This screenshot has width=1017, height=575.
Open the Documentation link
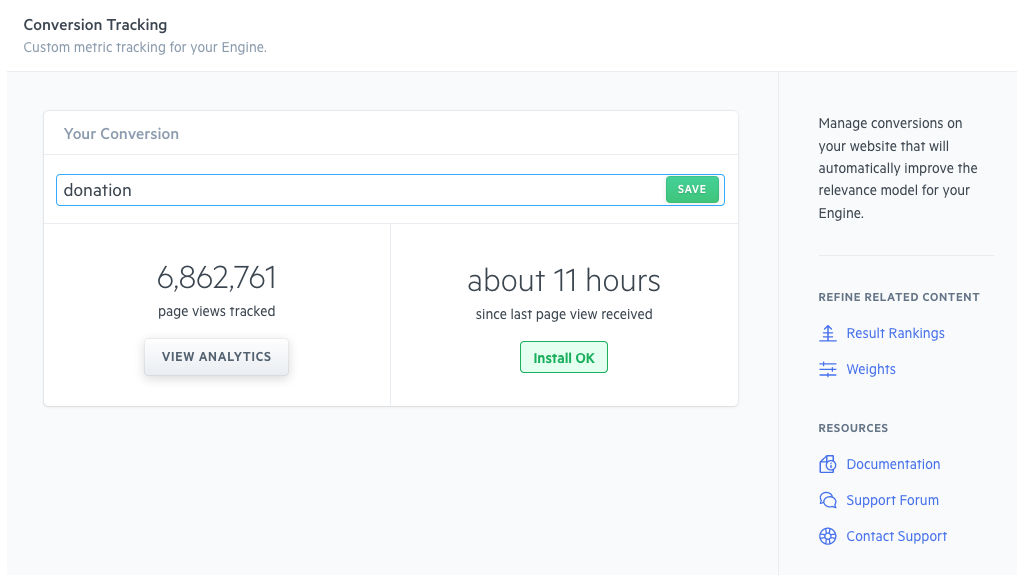pyautogui.click(x=893, y=464)
